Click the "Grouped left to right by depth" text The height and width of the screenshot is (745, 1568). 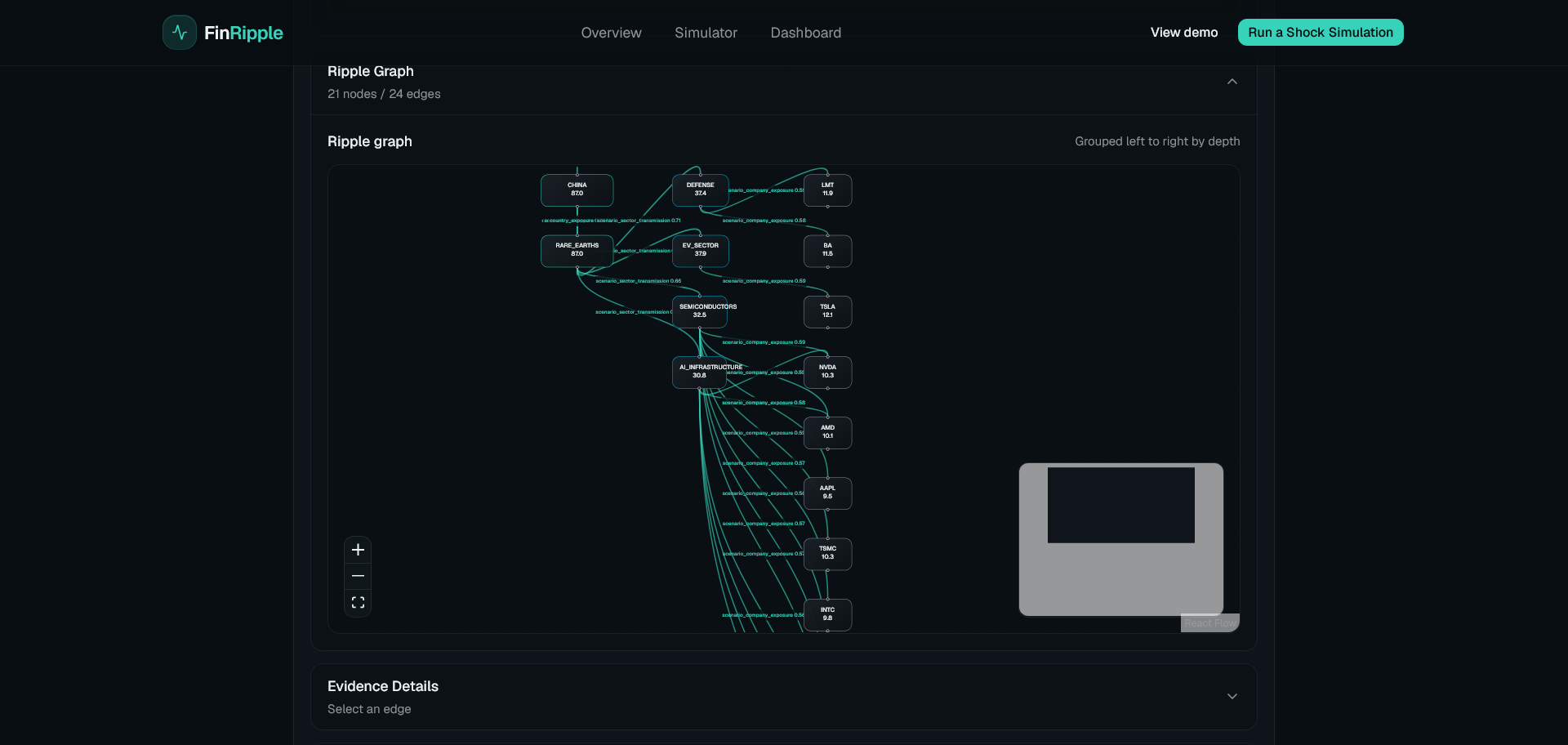(1157, 141)
